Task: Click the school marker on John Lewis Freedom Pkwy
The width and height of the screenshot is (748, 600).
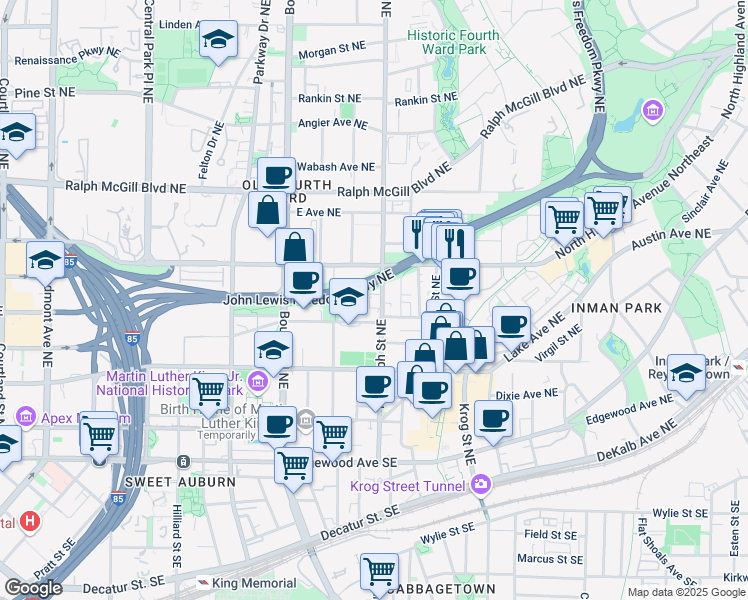Action: 349,299
